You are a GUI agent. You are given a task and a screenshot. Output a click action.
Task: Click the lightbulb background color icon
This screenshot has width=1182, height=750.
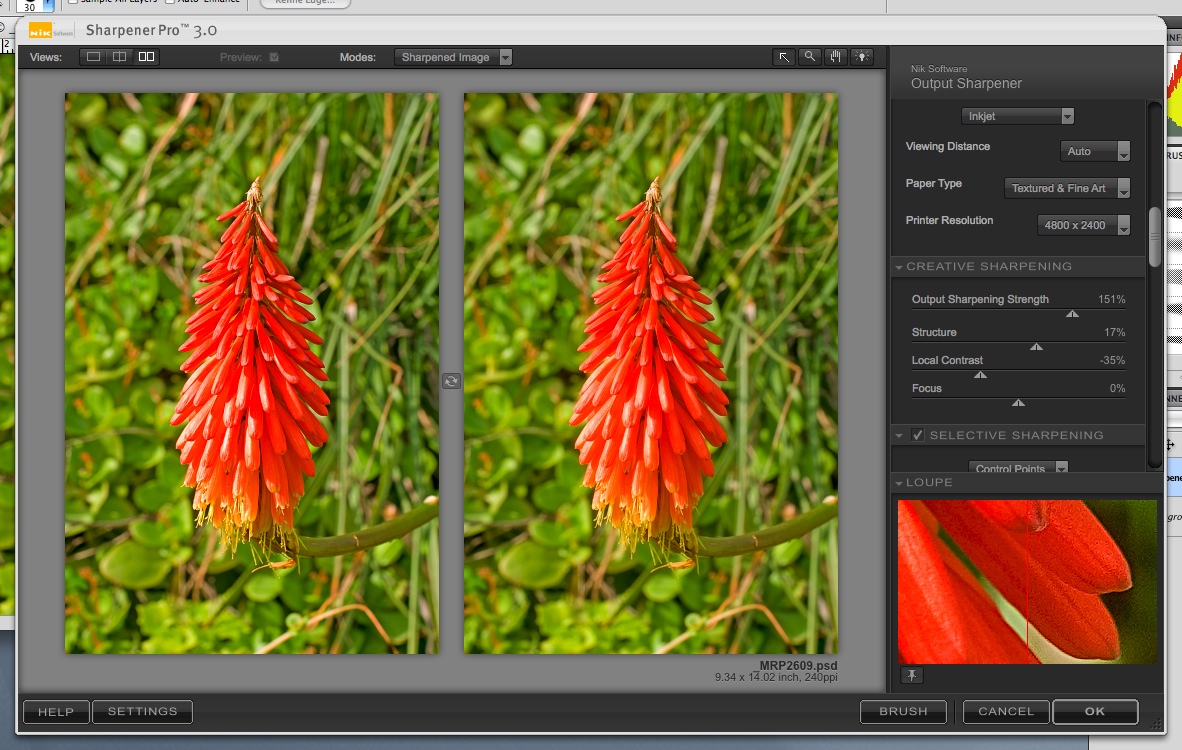coord(861,57)
